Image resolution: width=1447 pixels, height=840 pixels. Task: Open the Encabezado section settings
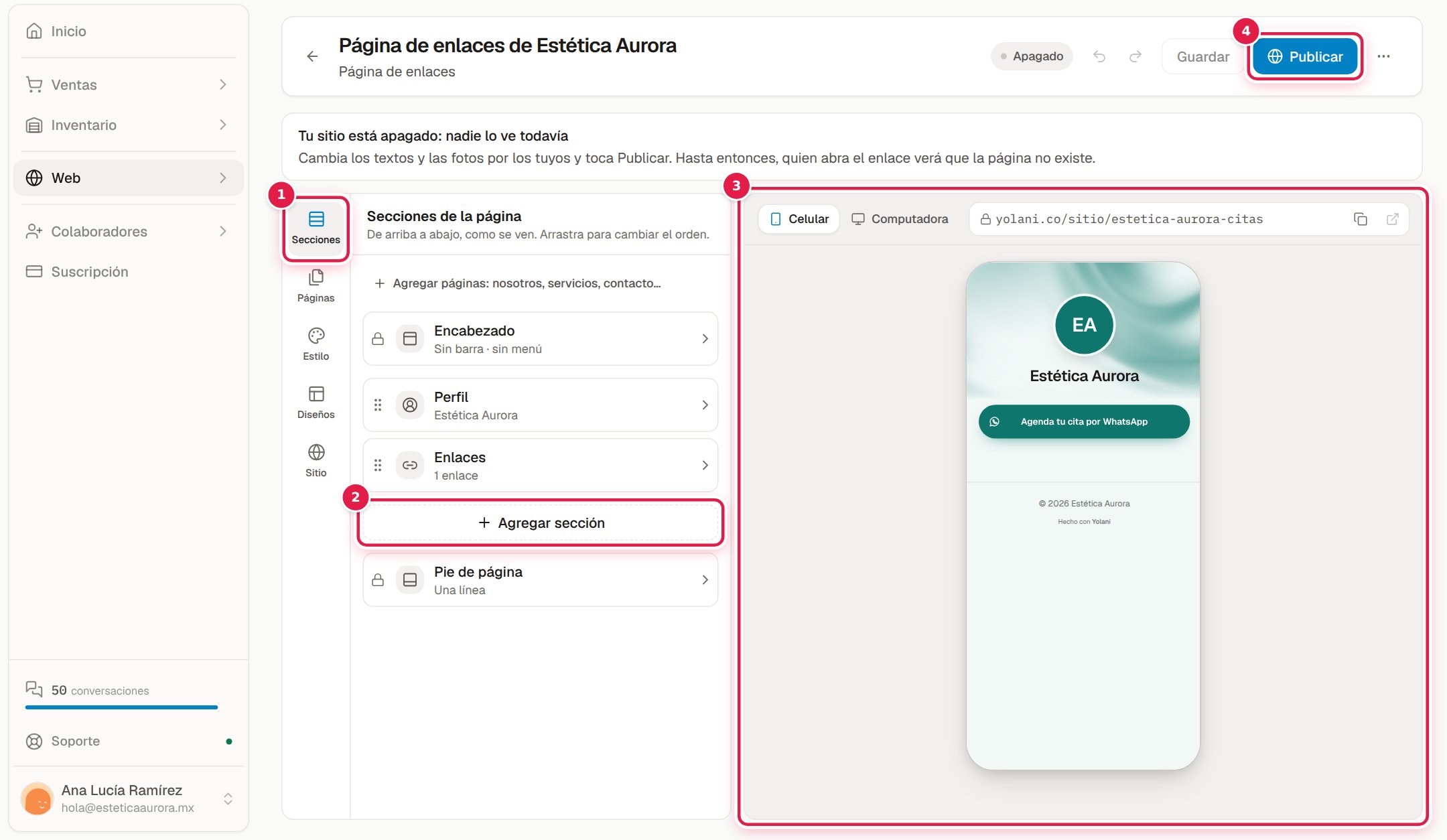pyautogui.click(x=541, y=339)
